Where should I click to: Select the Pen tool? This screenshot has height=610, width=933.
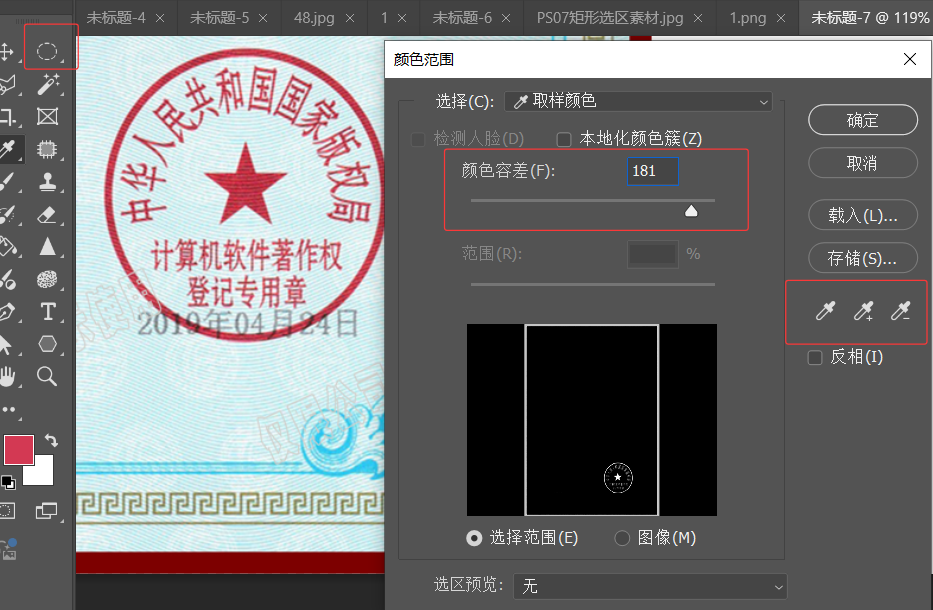tap(7, 312)
